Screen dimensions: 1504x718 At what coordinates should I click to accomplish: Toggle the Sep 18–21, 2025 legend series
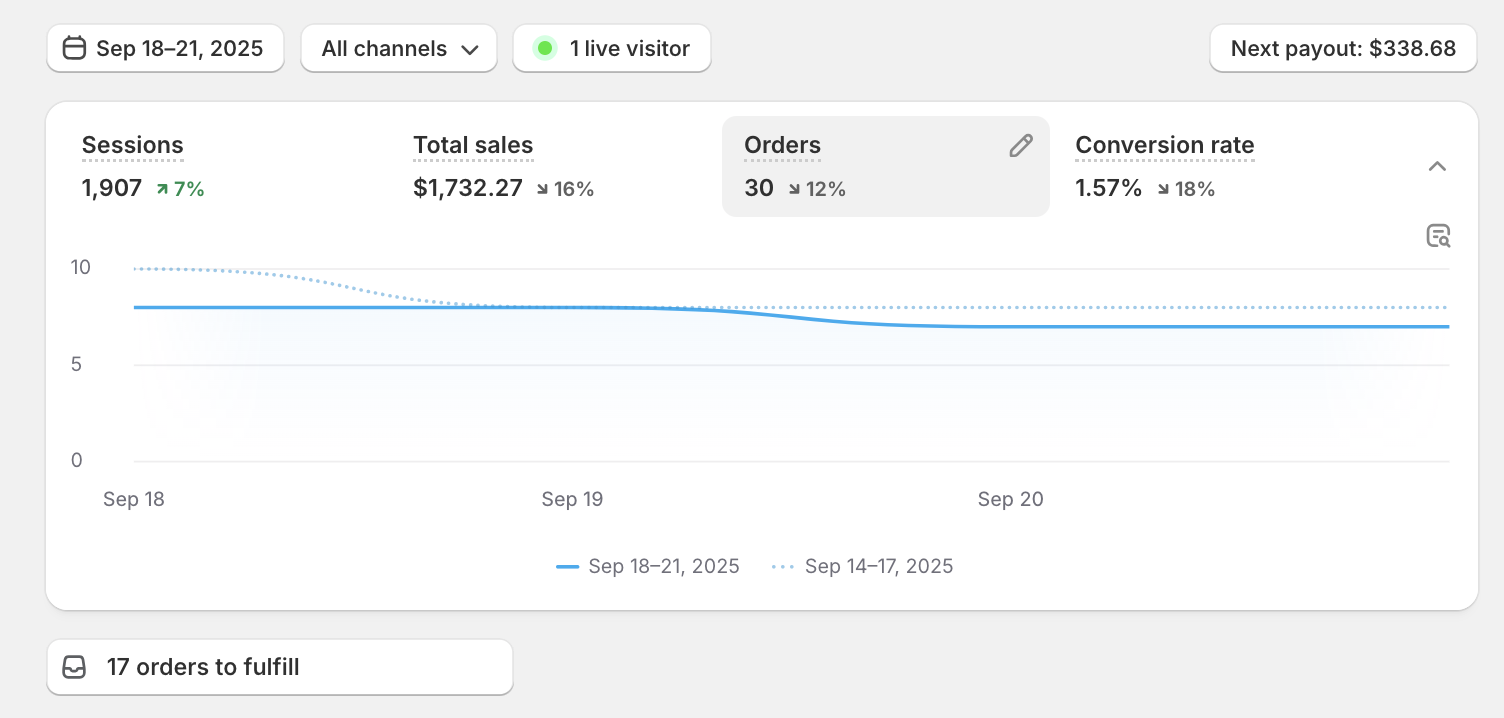pyautogui.click(x=648, y=566)
